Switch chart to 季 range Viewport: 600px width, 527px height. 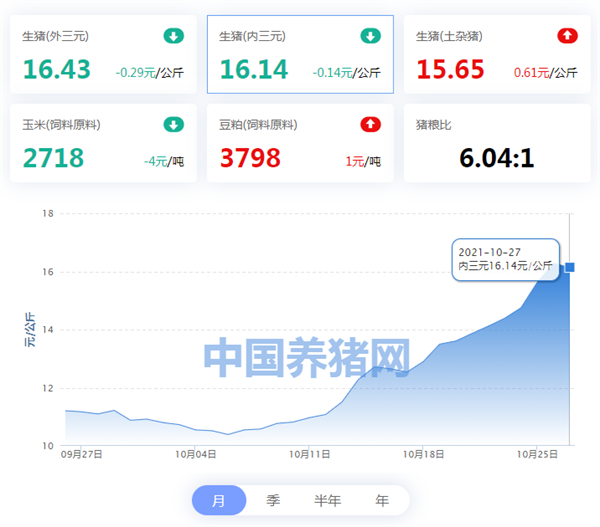tap(273, 500)
